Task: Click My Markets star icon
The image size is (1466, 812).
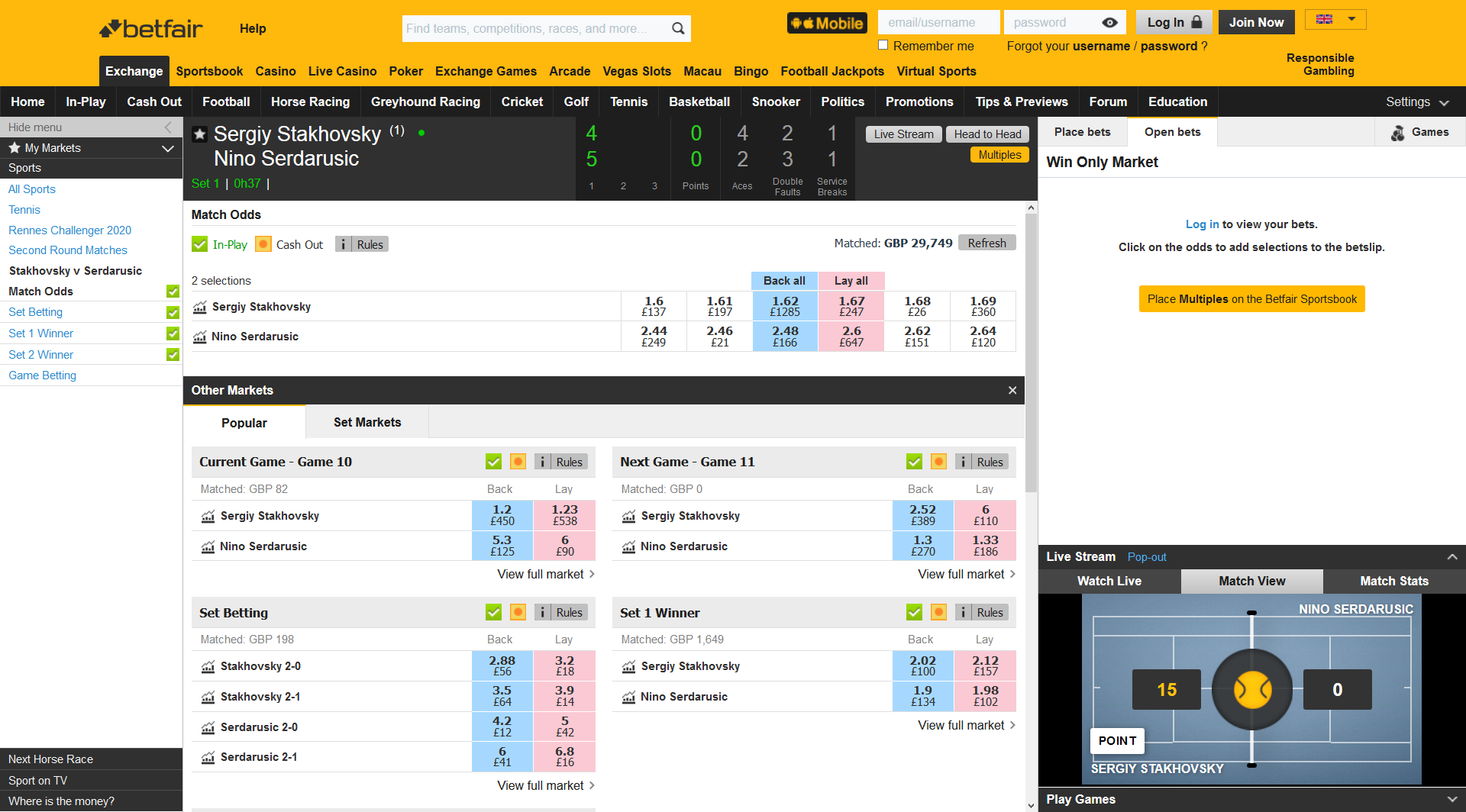Action: click(14, 147)
